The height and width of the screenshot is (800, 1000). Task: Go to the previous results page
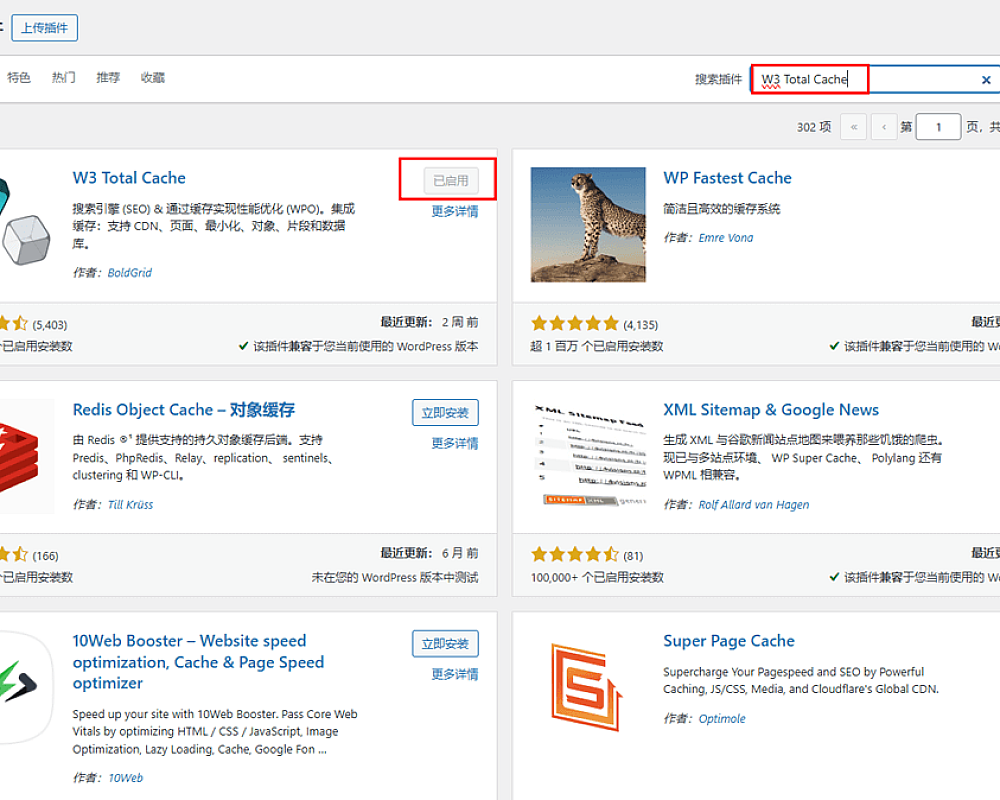pos(883,127)
